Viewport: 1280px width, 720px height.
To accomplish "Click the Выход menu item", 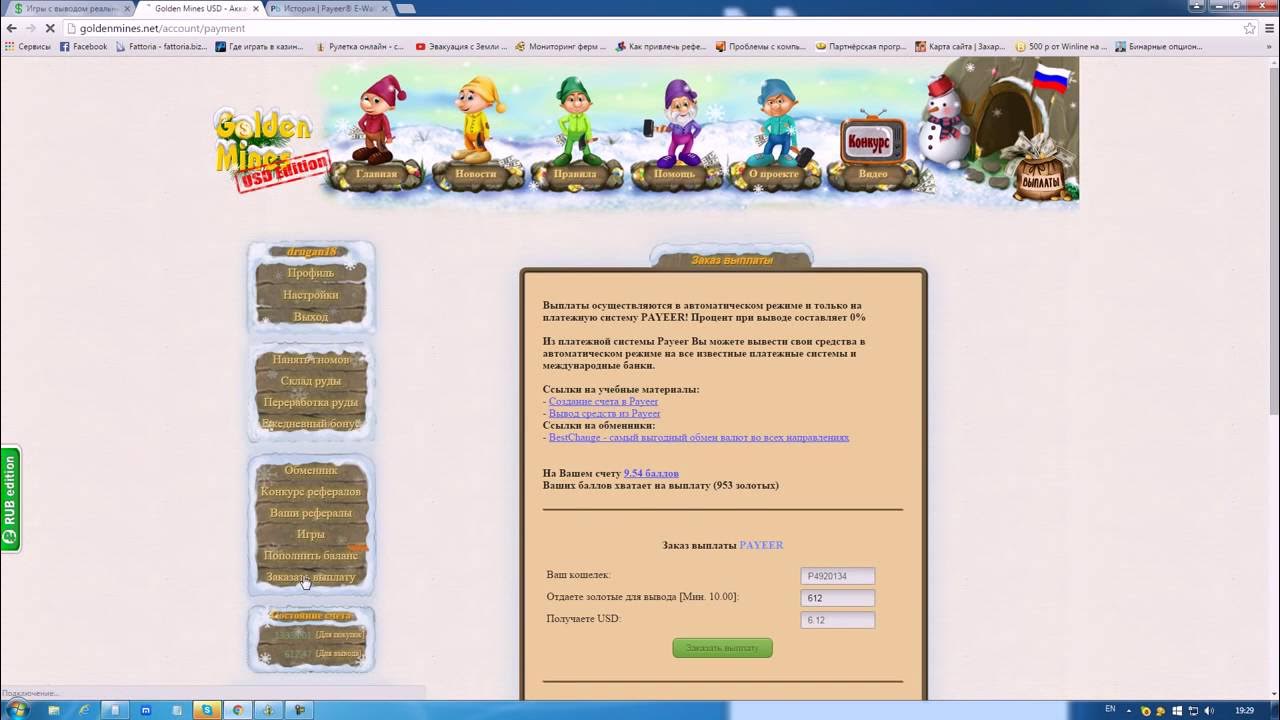I will tap(311, 317).
